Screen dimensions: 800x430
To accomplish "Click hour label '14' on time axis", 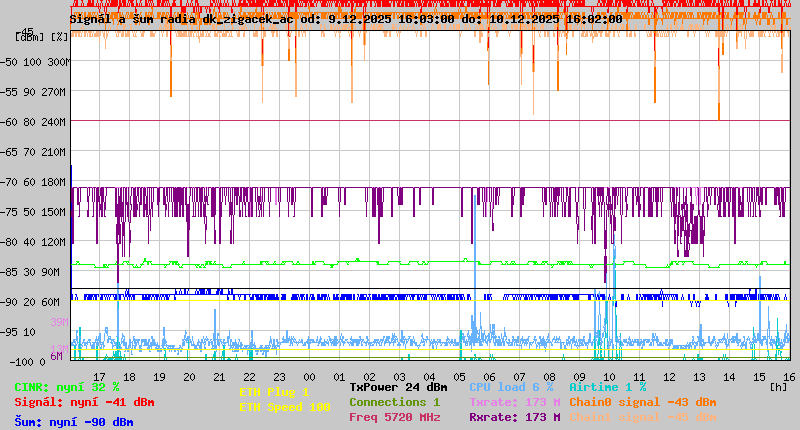I will pyautogui.click(x=730, y=377).
